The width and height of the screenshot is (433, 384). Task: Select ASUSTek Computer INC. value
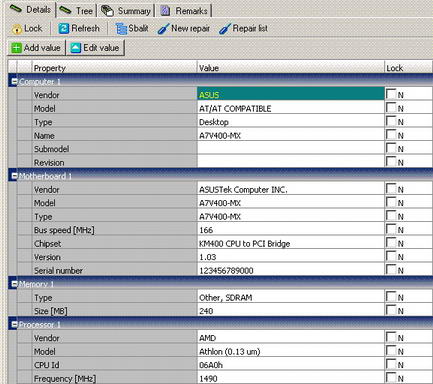[x=291, y=189]
